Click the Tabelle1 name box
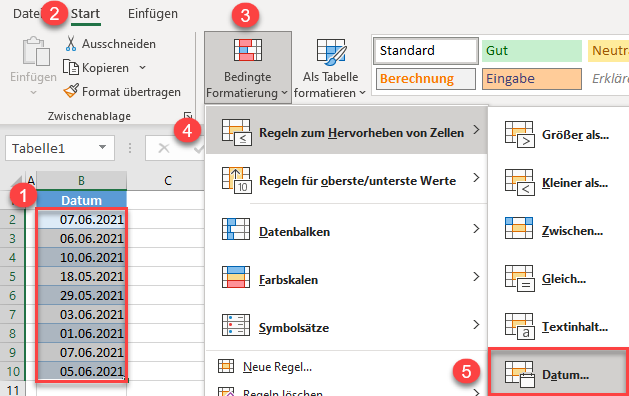The height and width of the screenshot is (396, 629). click(x=60, y=148)
